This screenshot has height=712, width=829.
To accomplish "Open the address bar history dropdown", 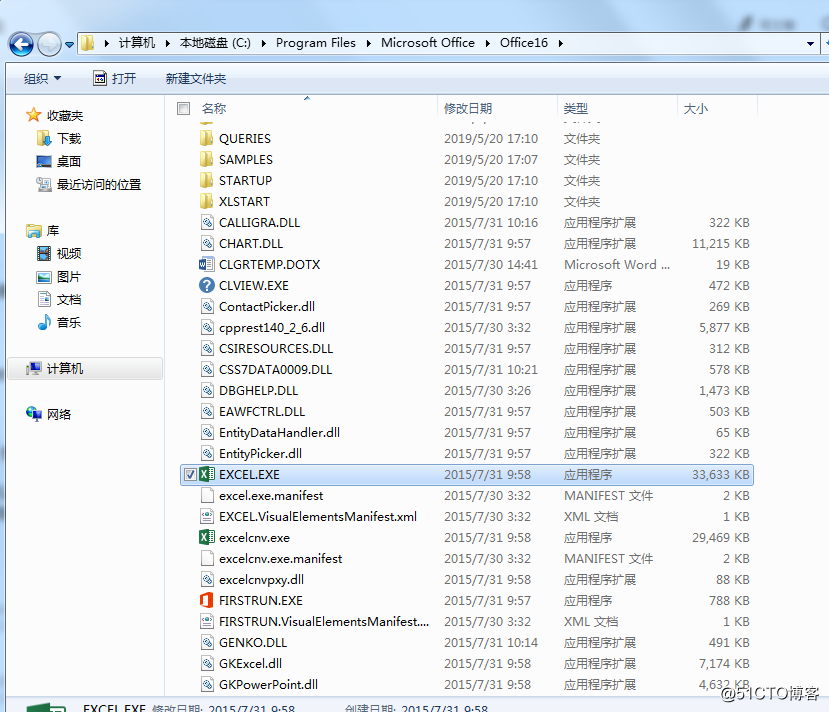I will 810,44.
